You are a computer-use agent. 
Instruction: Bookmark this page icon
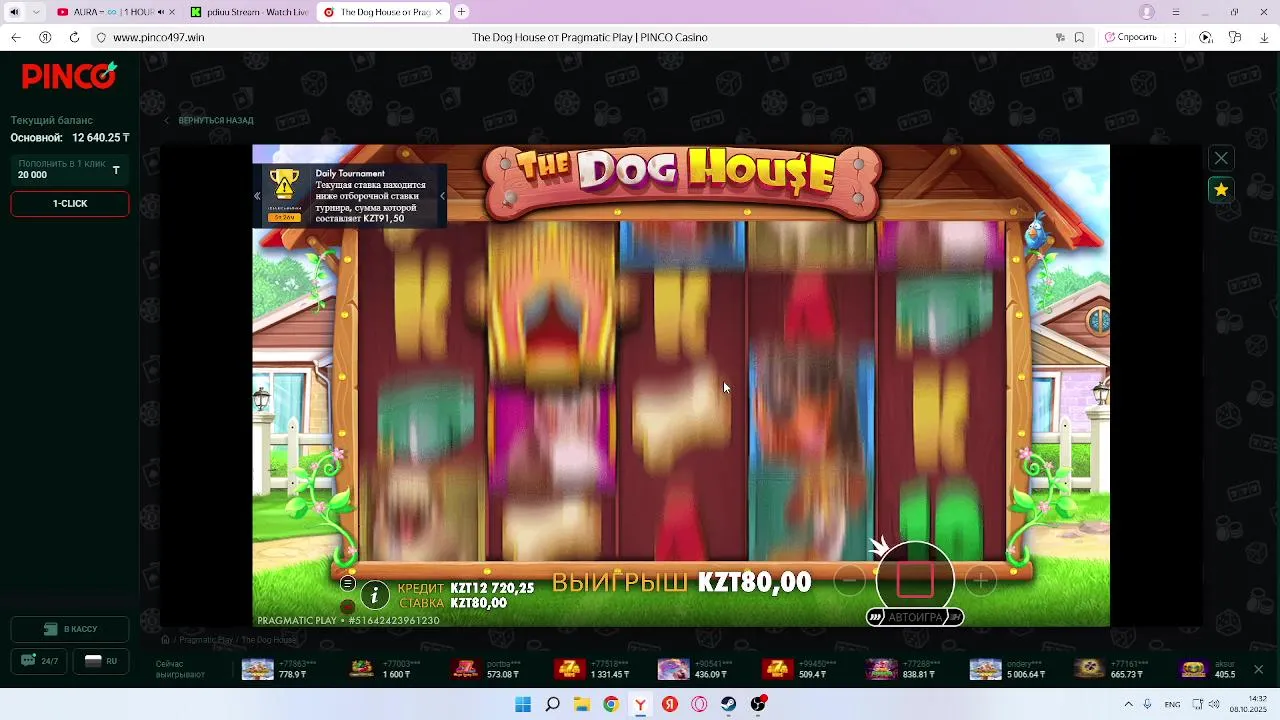point(1079,37)
